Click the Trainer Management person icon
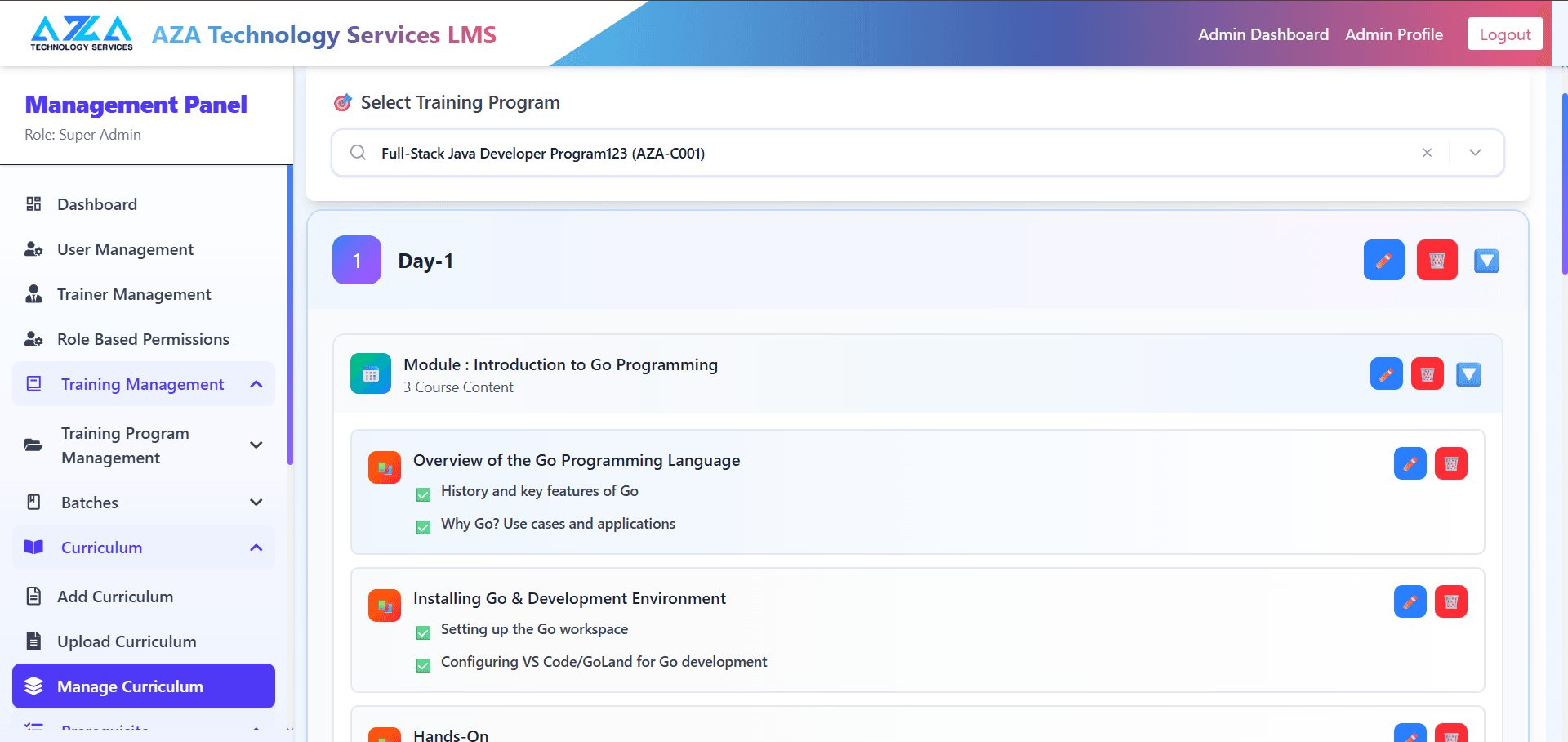The height and width of the screenshot is (742, 1568). 33,294
